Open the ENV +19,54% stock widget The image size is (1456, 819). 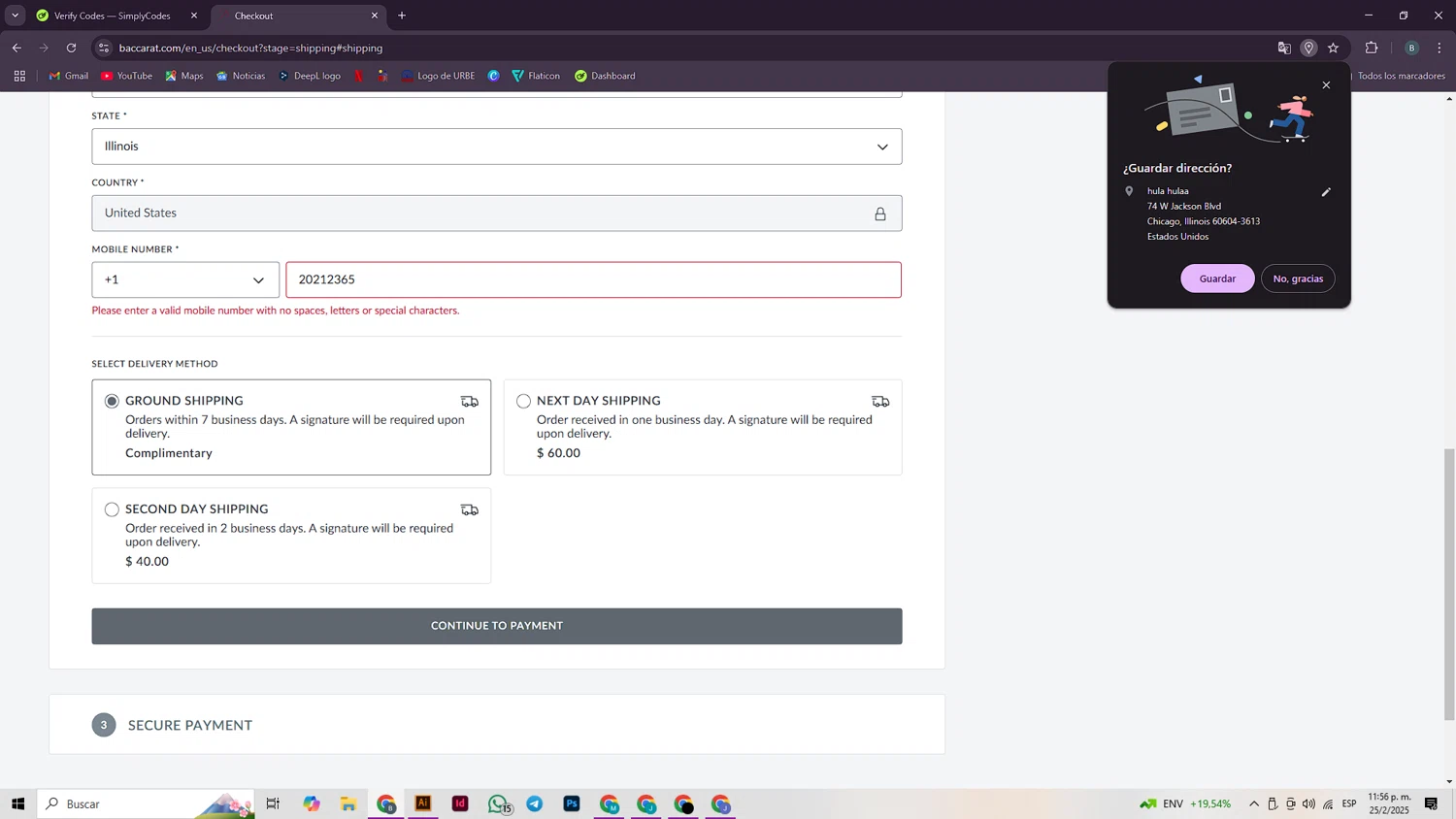1185,803
